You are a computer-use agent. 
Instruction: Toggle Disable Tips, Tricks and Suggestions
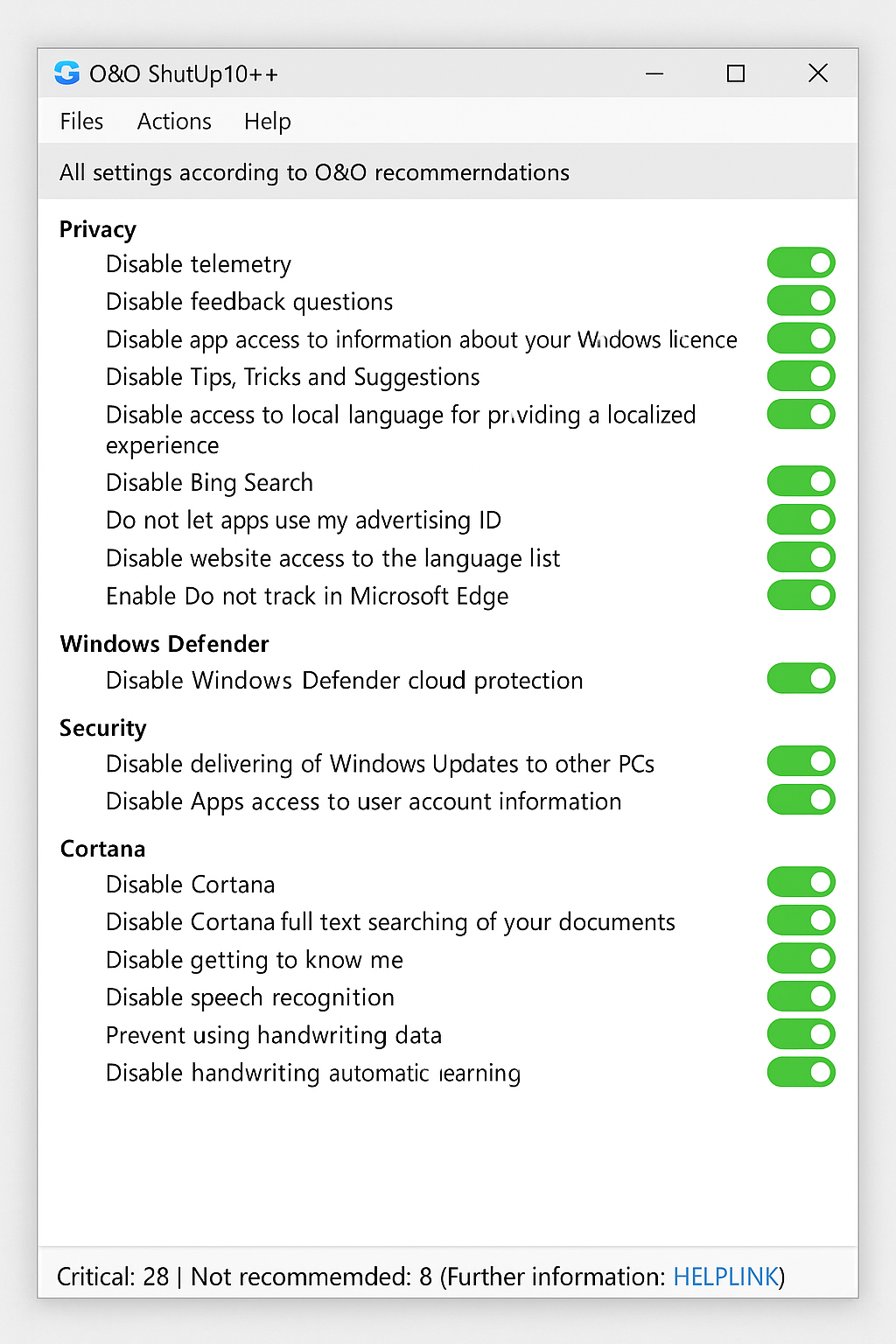[801, 377]
